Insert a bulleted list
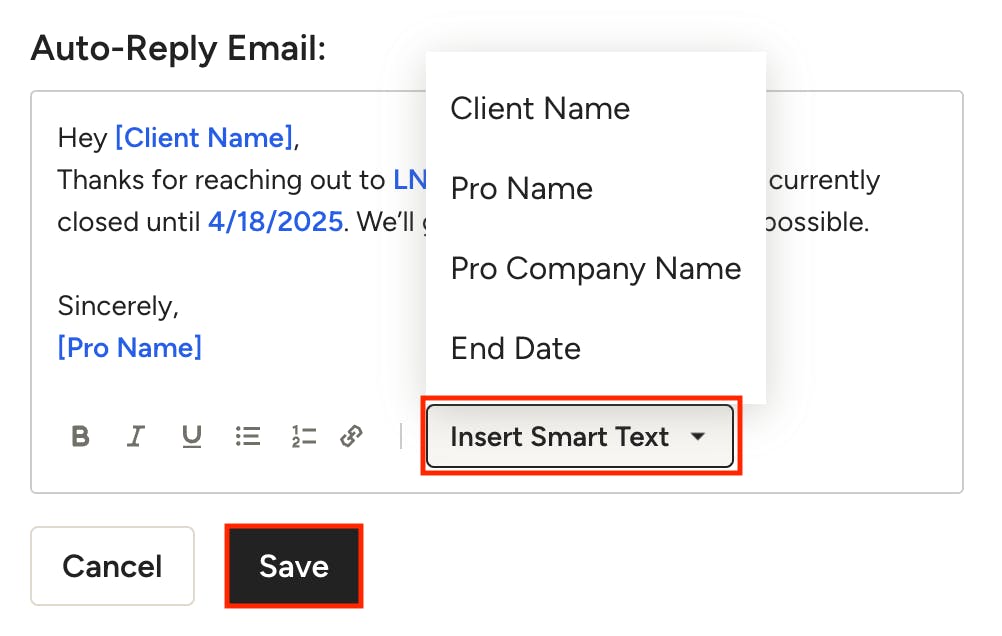1002x636 pixels. [x=248, y=436]
